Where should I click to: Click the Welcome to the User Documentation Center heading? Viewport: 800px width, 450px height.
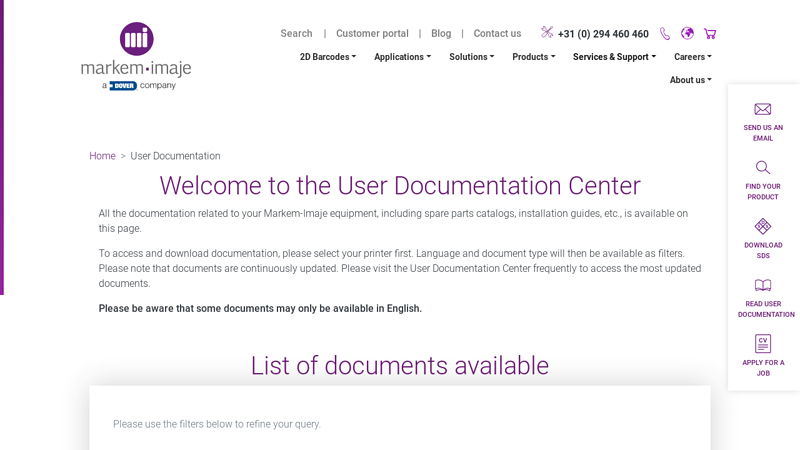tap(399, 185)
